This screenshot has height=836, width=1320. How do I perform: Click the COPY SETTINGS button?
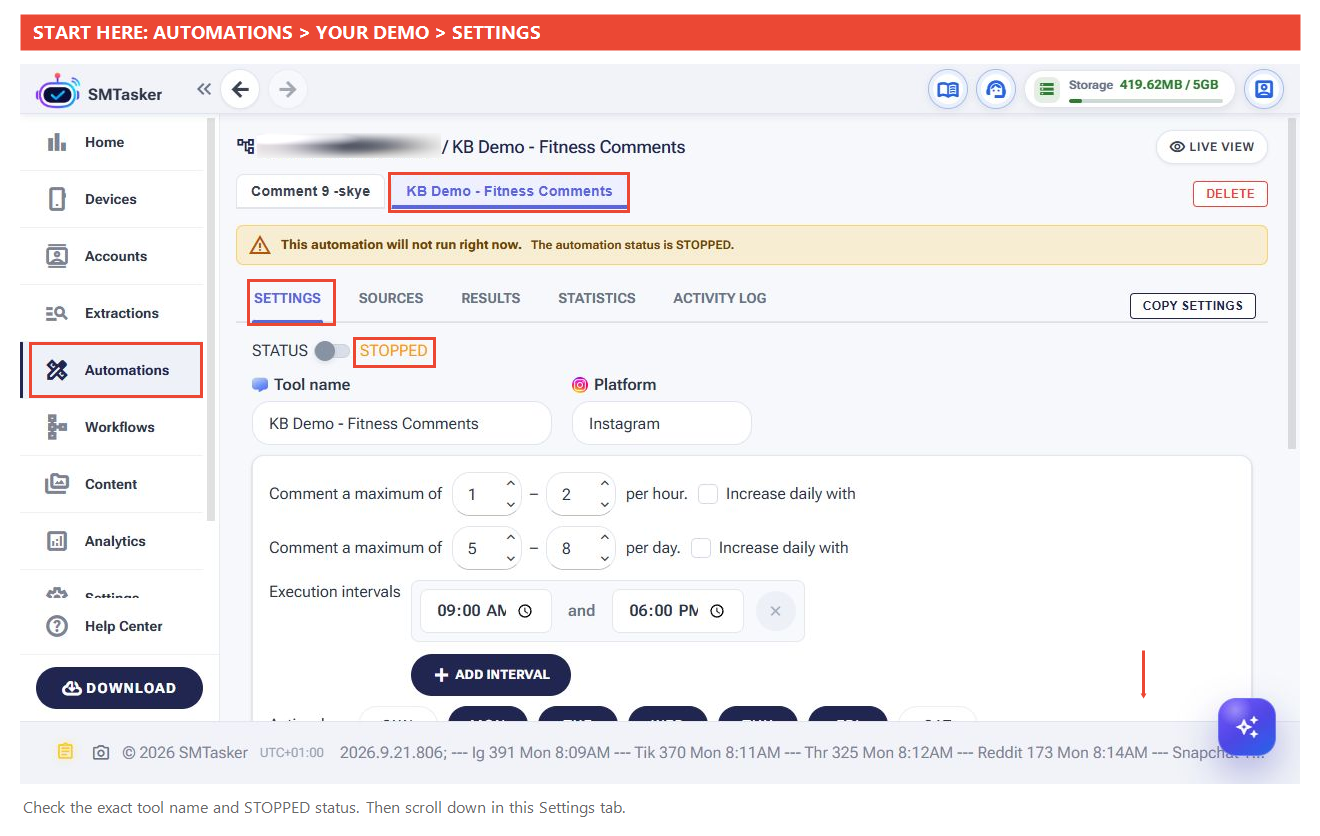tap(1192, 305)
